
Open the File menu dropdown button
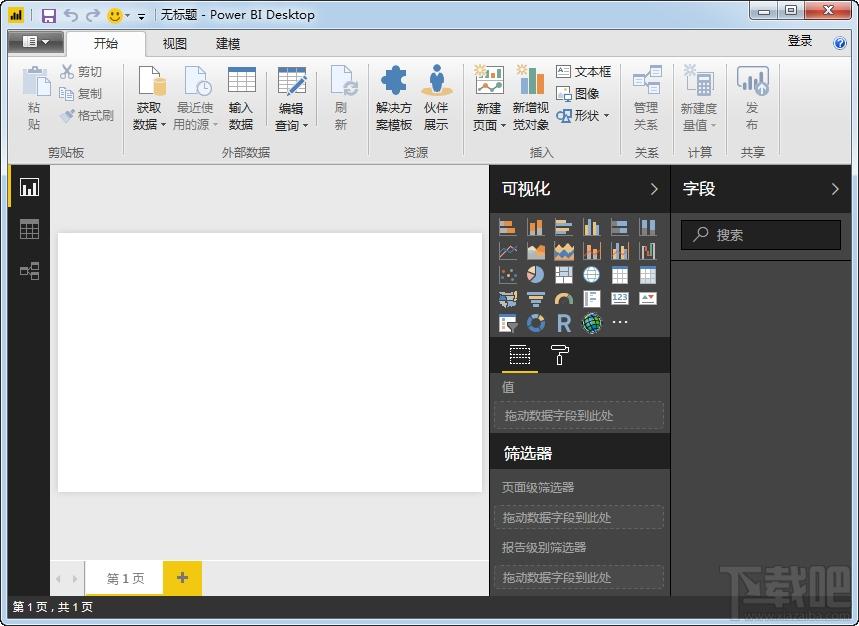click(x=36, y=42)
